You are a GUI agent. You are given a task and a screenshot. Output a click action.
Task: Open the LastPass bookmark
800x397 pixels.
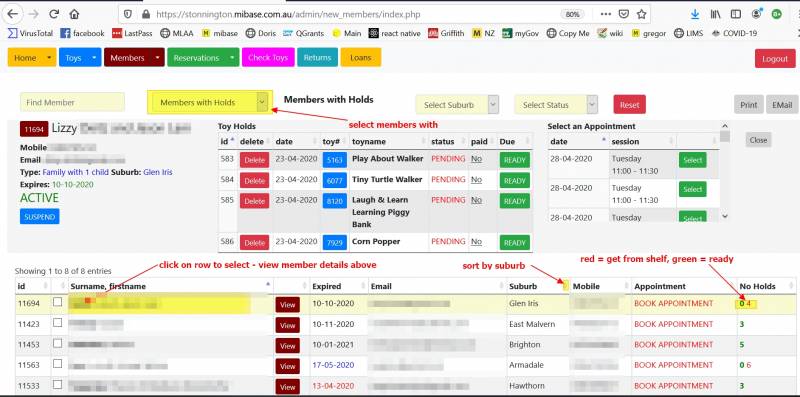[132, 33]
